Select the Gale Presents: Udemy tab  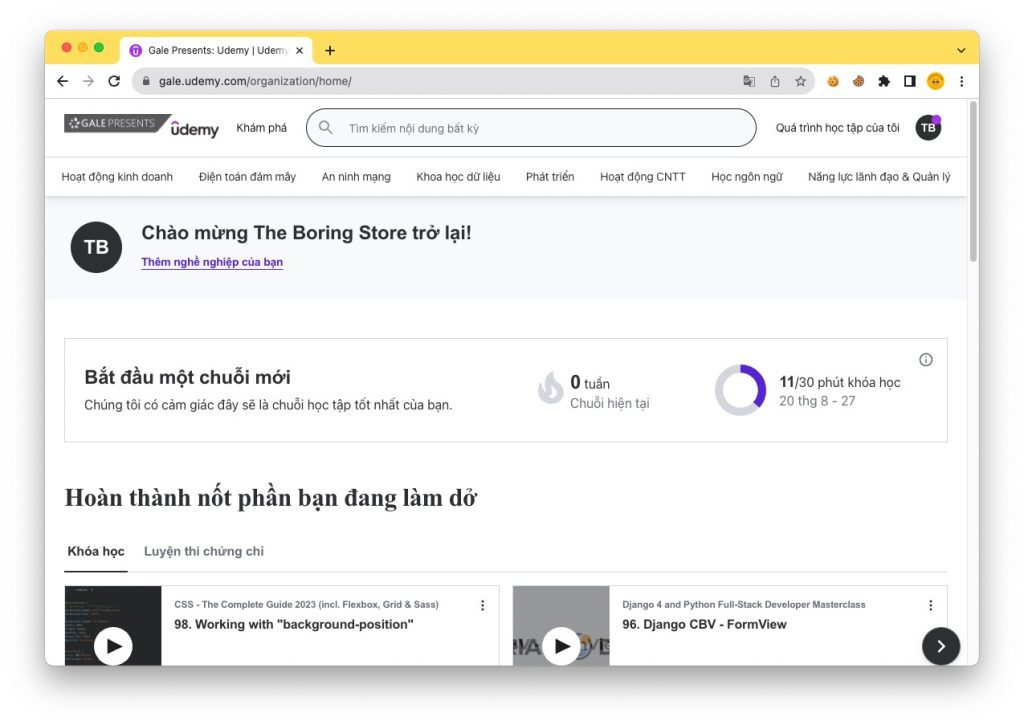216,50
